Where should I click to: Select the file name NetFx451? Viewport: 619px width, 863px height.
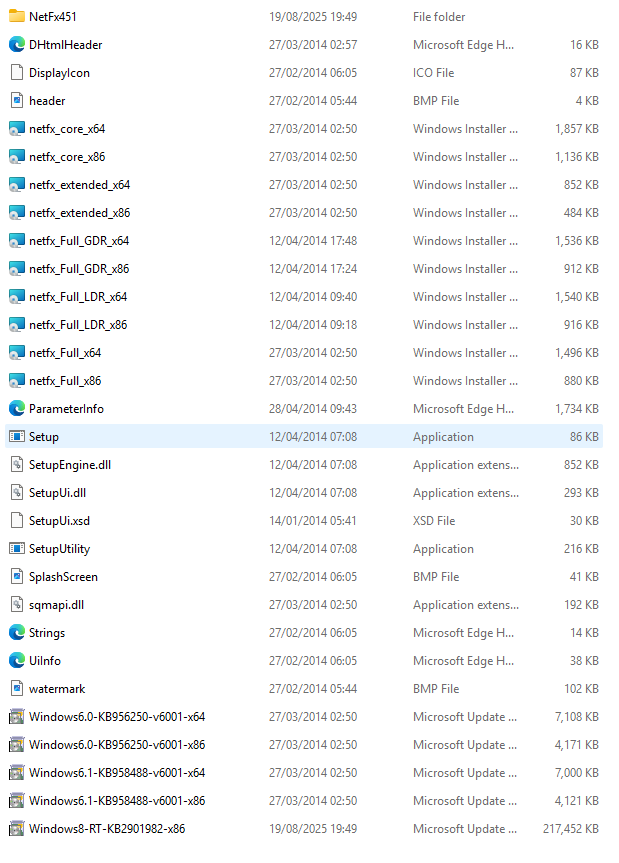pyautogui.click(x=53, y=17)
